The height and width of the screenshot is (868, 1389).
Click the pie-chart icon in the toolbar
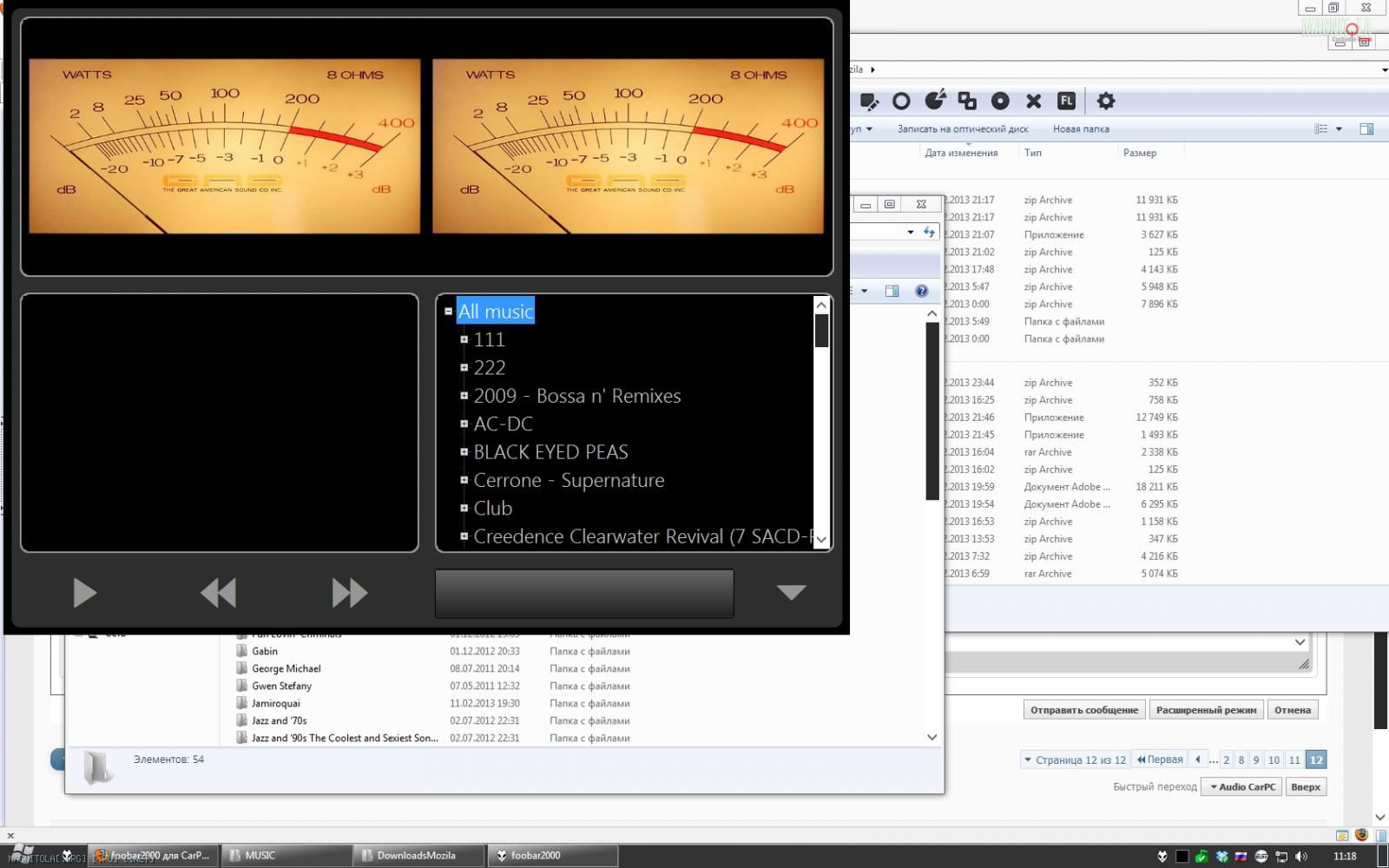934,101
